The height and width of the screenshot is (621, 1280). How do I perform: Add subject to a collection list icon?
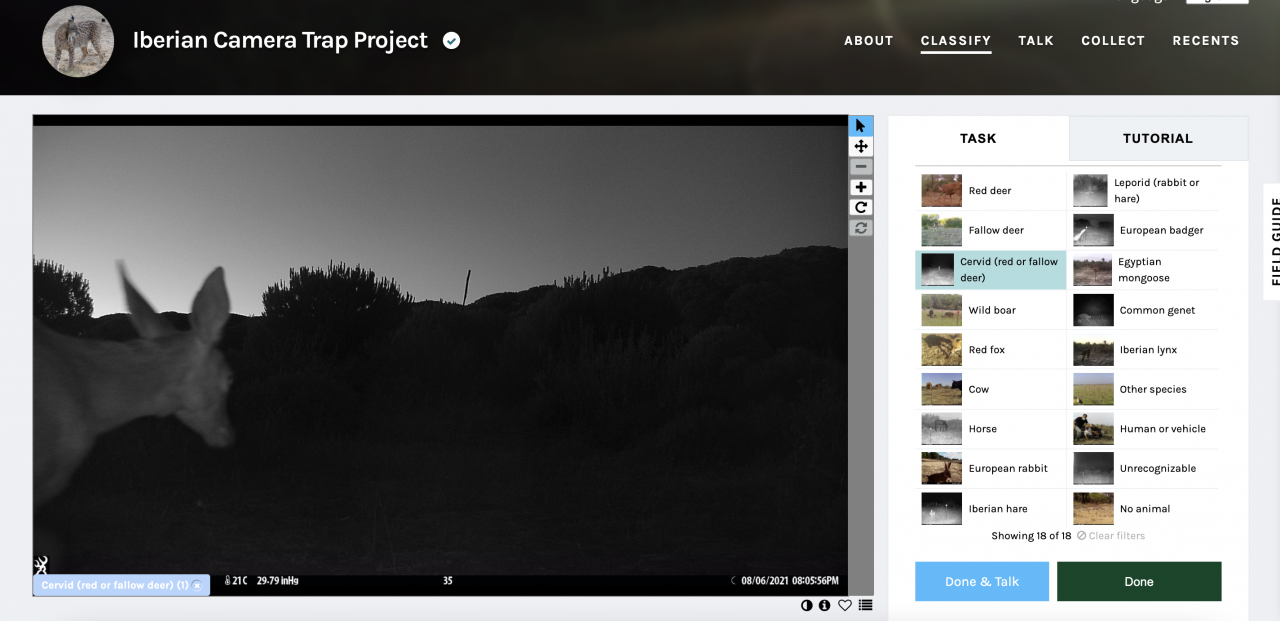[865, 605]
